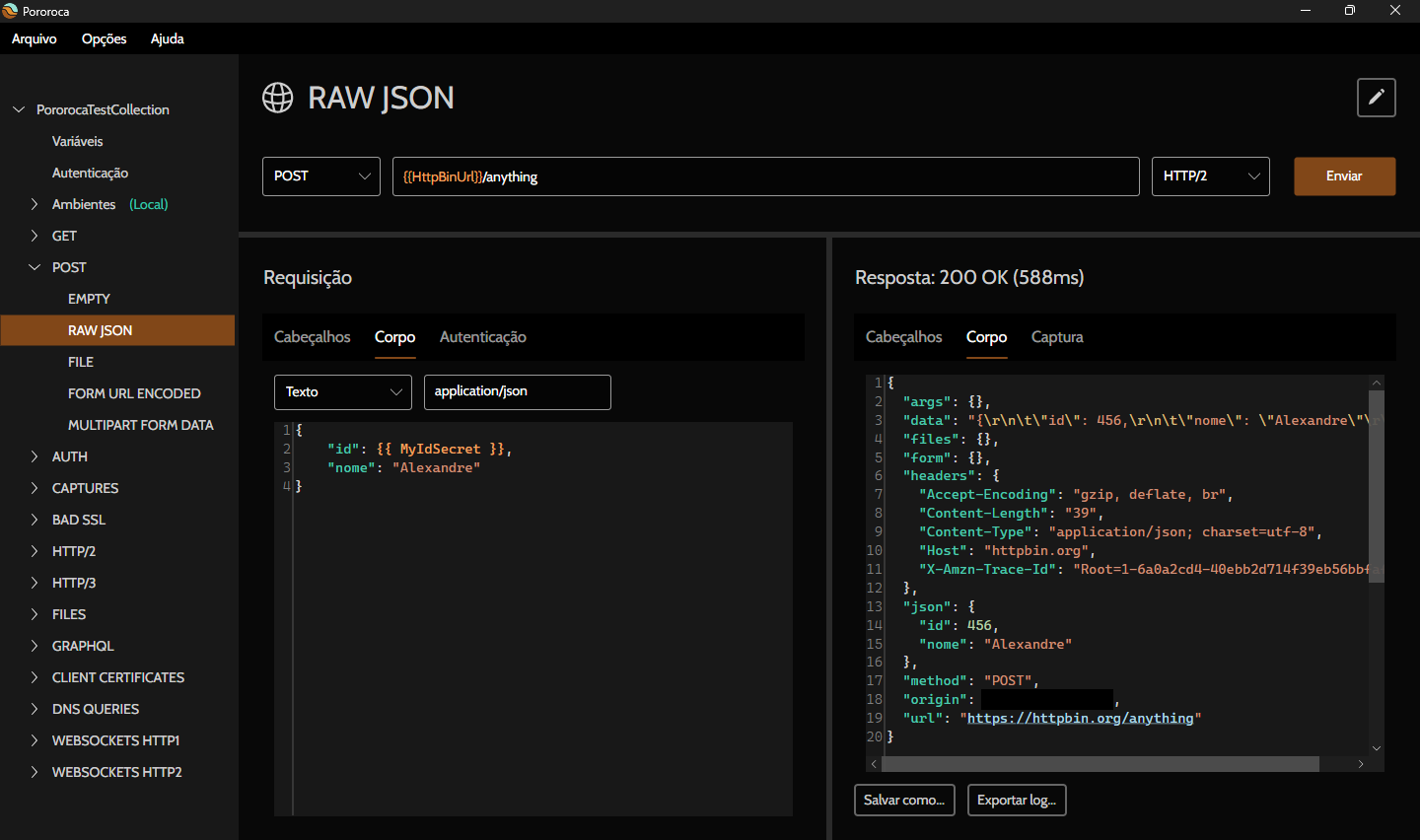Image resolution: width=1420 pixels, height=840 pixels.
Task: Expand the GET folder chevron
Action: coord(35,236)
